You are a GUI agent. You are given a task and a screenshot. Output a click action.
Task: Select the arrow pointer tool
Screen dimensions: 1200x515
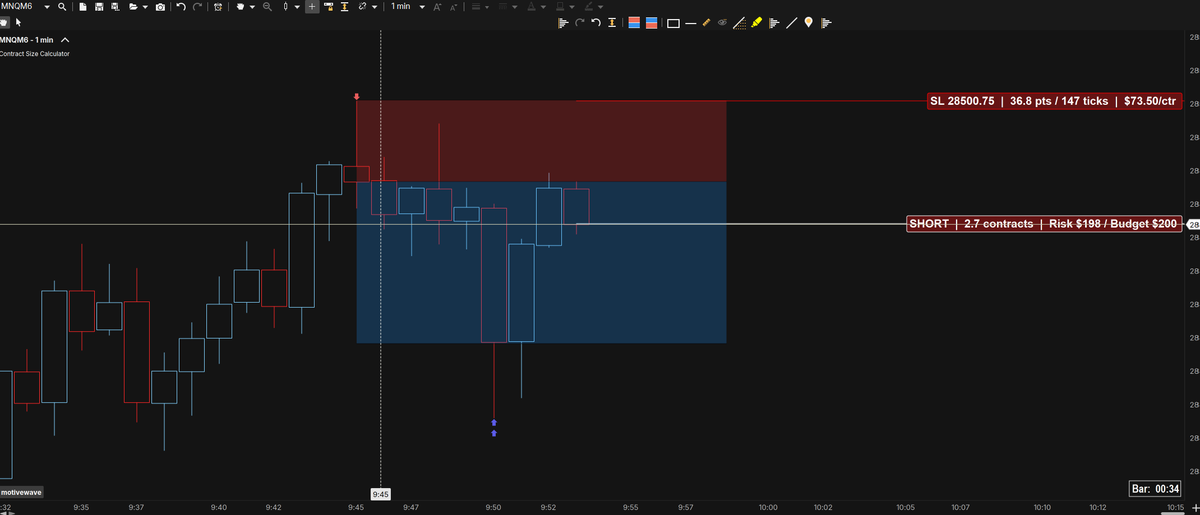(18, 22)
